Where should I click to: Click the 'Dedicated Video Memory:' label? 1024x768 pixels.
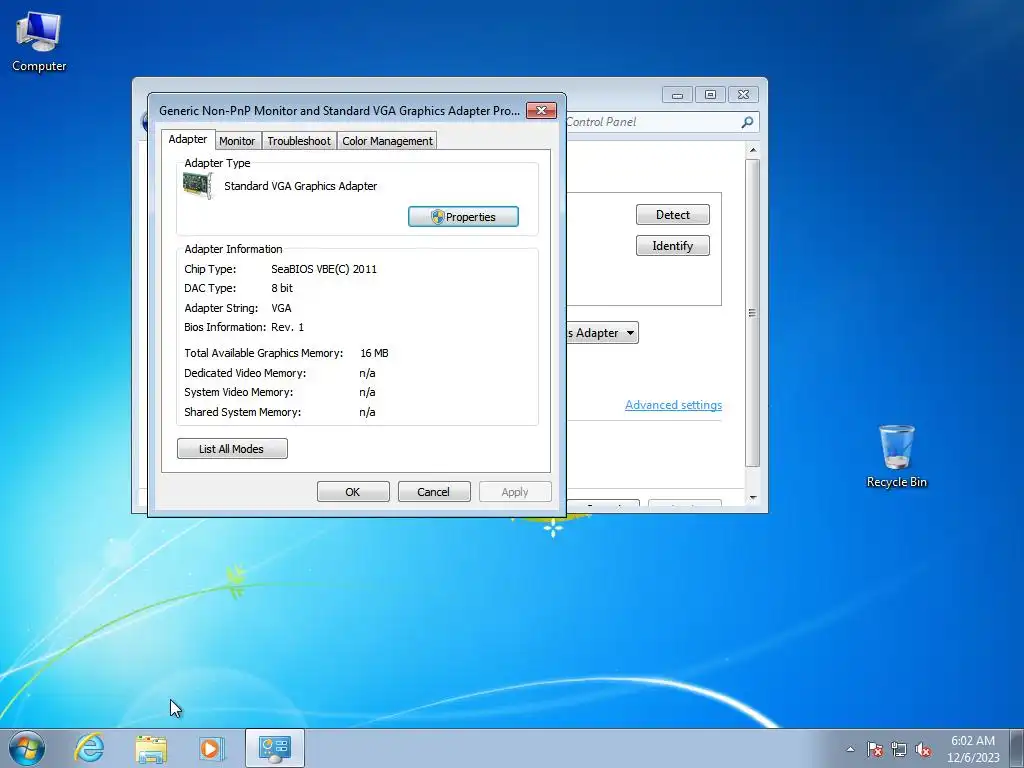pyautogui.click(x=245, y=373)
